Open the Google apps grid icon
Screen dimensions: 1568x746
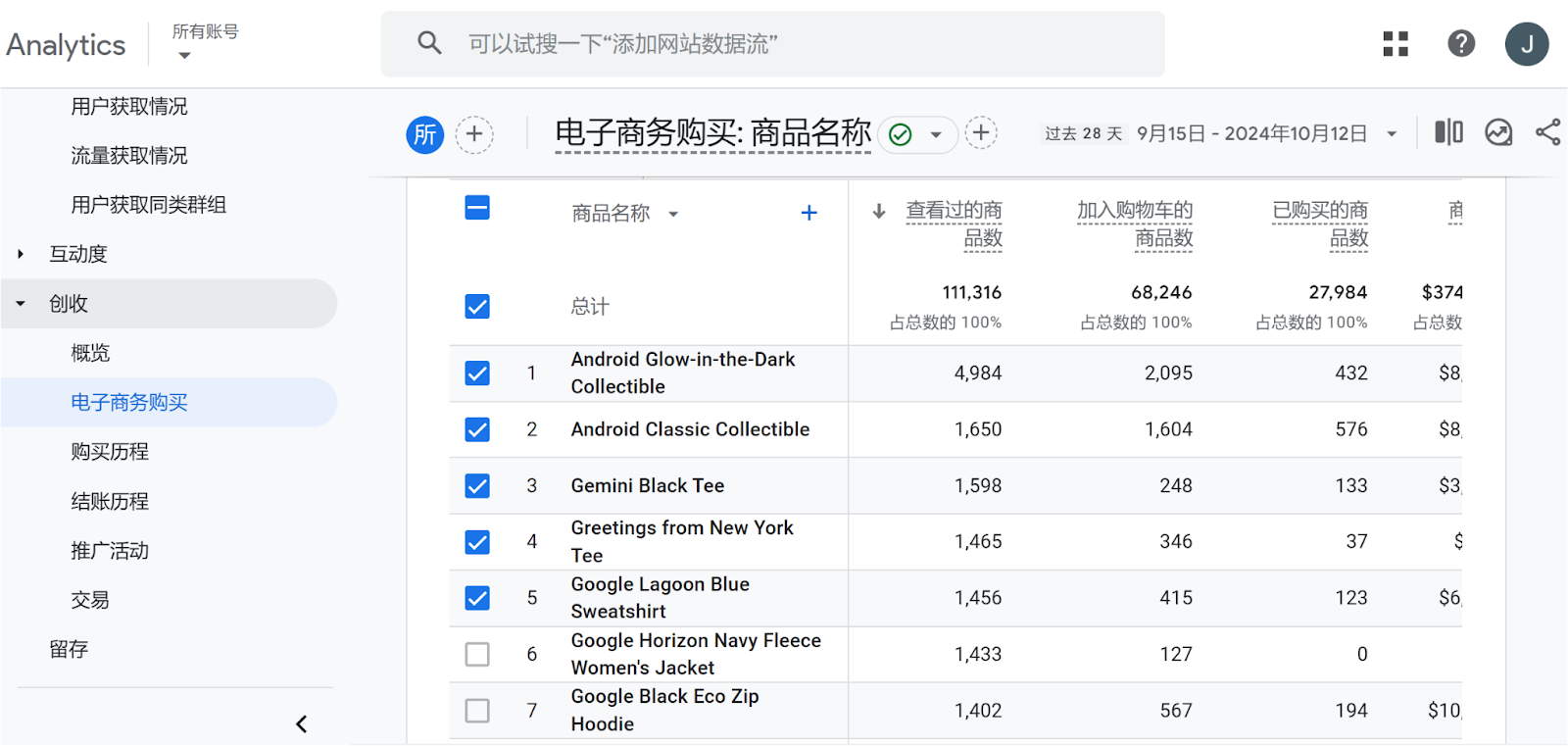tap(1396, 44)
